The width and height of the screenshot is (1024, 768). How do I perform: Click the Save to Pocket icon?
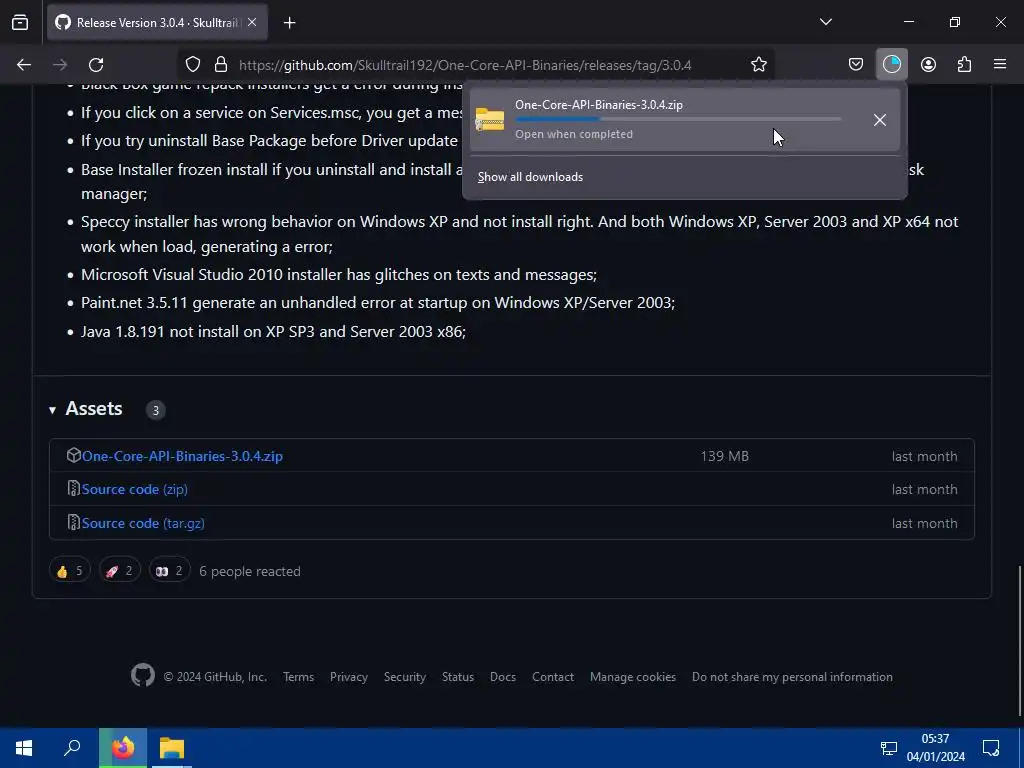(856, 65)
